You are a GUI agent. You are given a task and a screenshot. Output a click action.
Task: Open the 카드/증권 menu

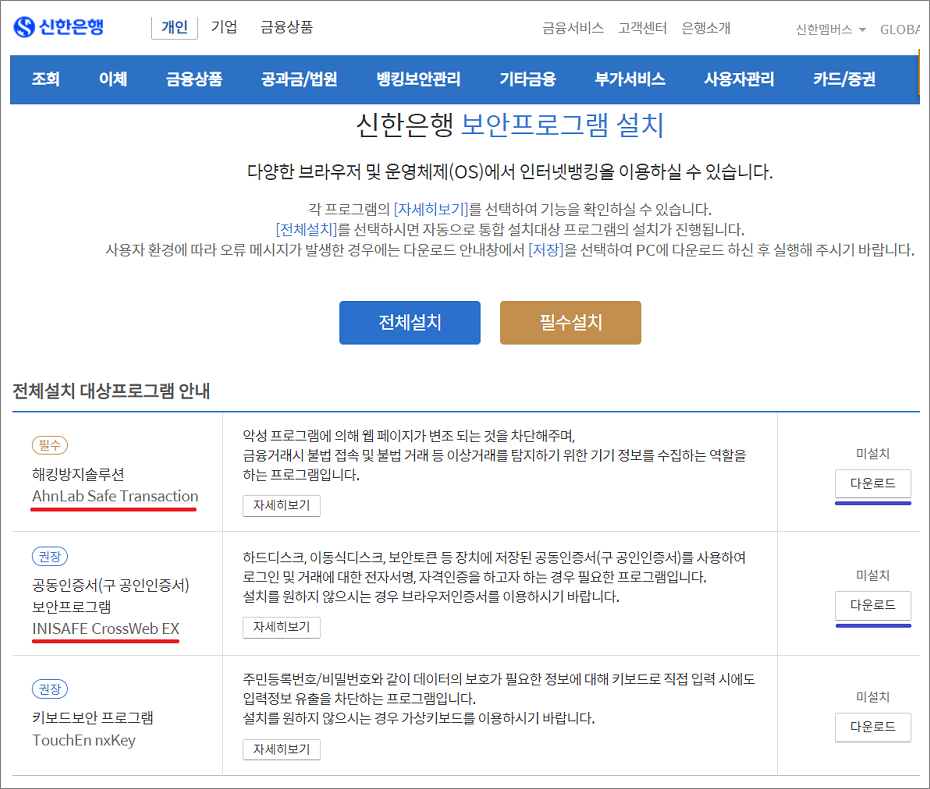(x=844, y=79)
